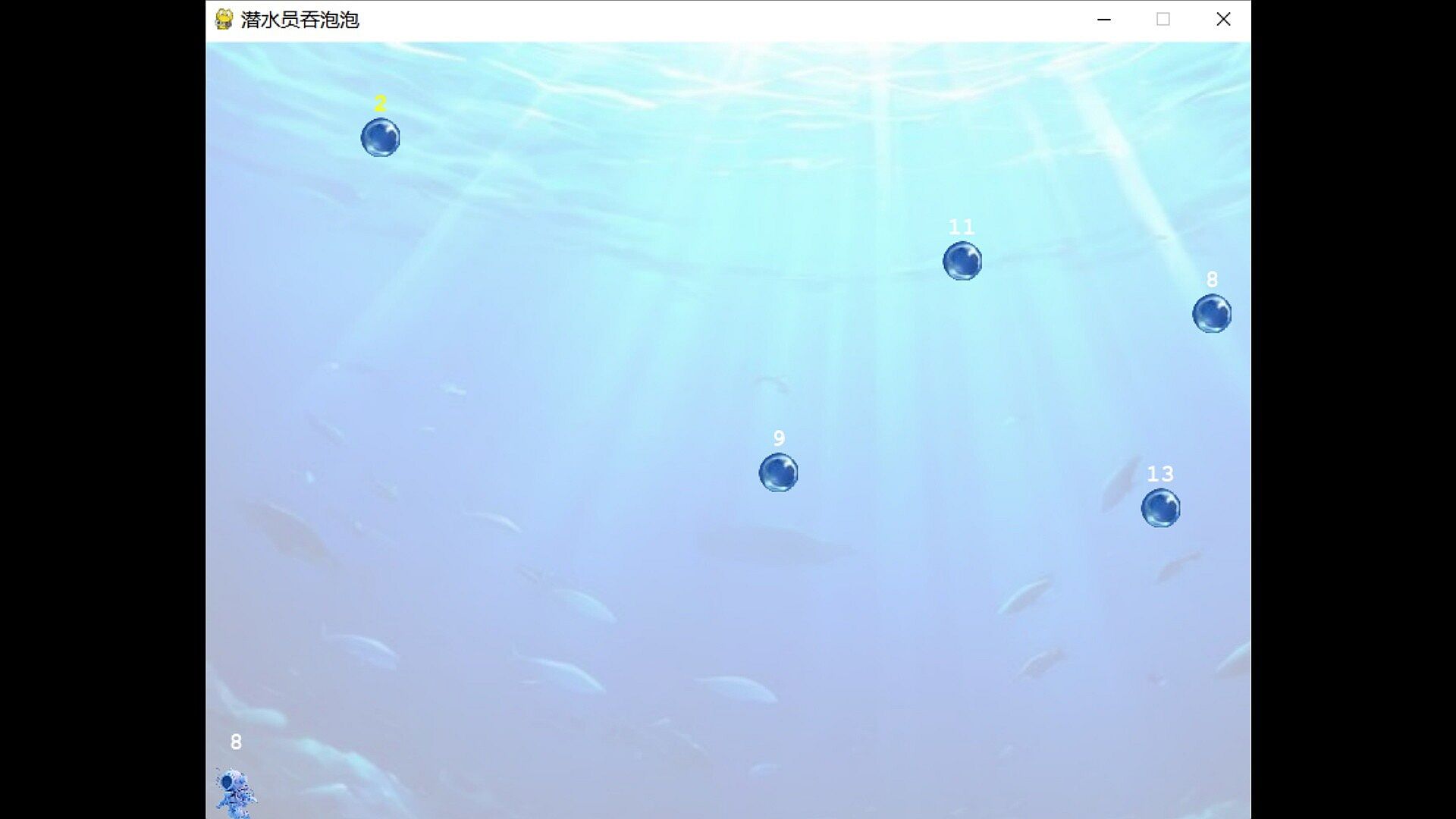Click the game's title bar app icon

[x=223, y=19]
